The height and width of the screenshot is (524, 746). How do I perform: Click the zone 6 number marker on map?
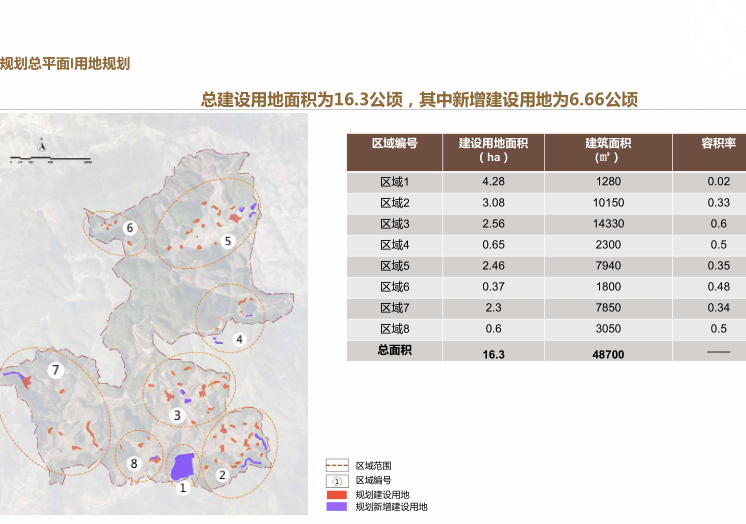(x=129, y=228)
